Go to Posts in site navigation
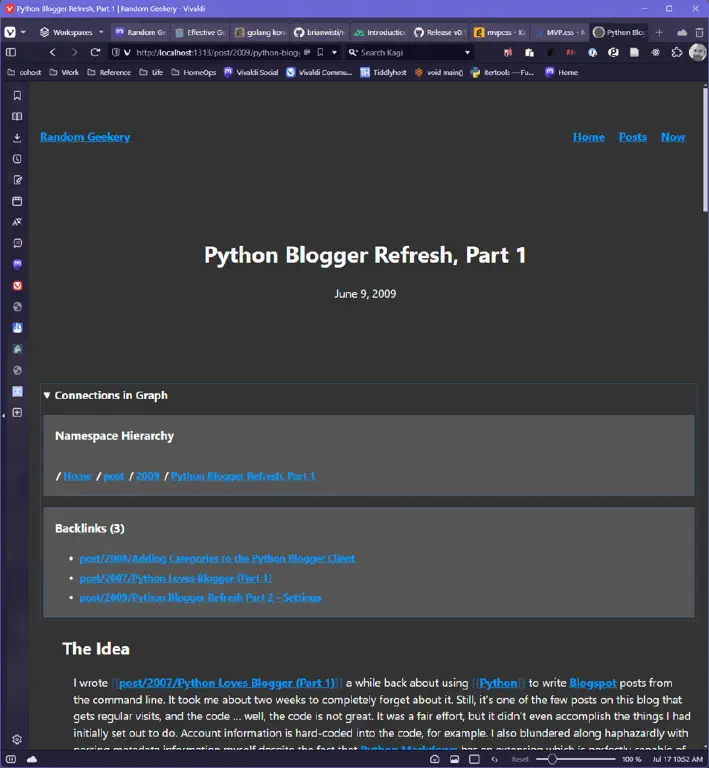Screen dimensions: 709x768 tap(633, 137)
